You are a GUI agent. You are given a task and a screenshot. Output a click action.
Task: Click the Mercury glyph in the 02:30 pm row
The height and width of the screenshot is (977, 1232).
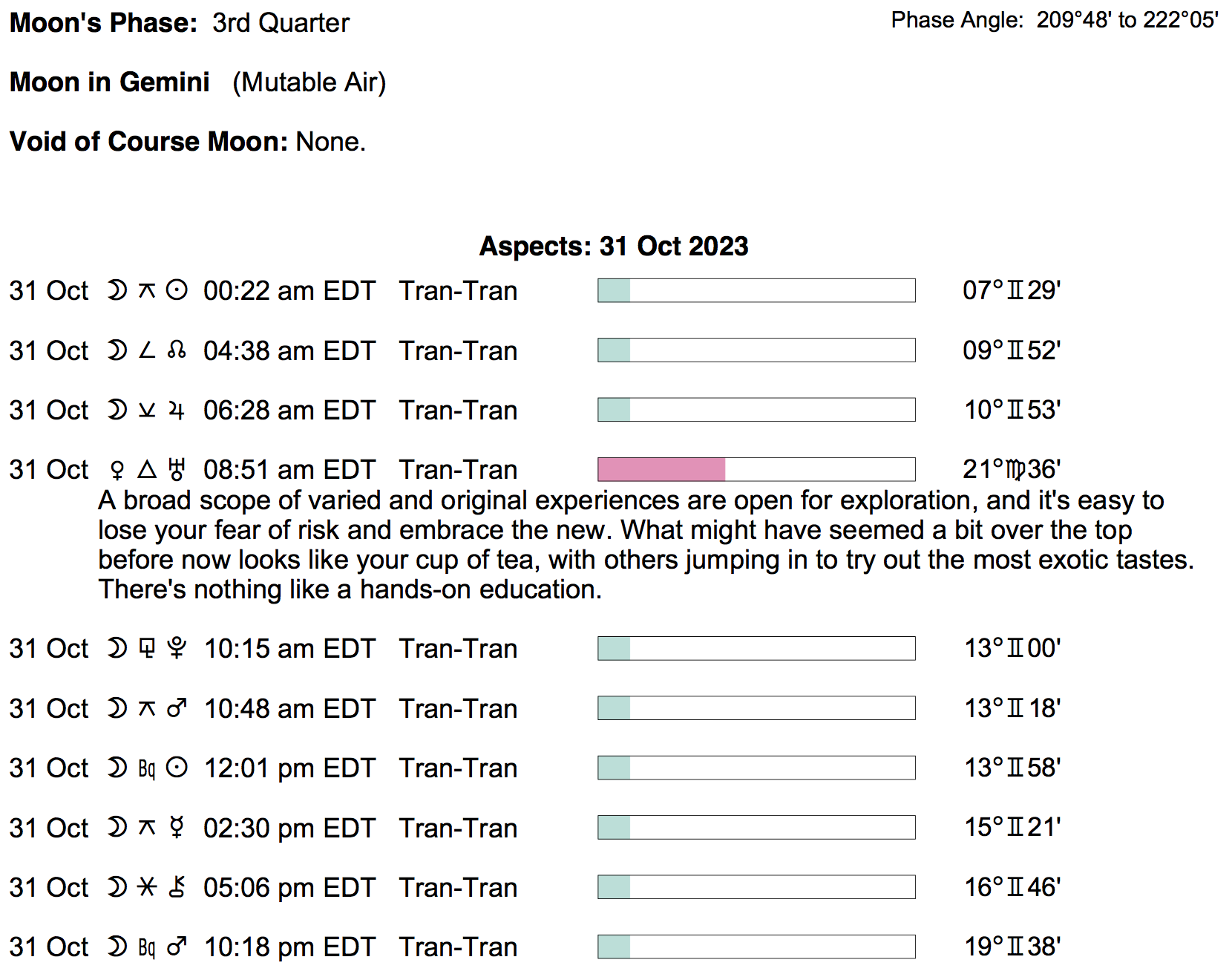pos(177,828)
